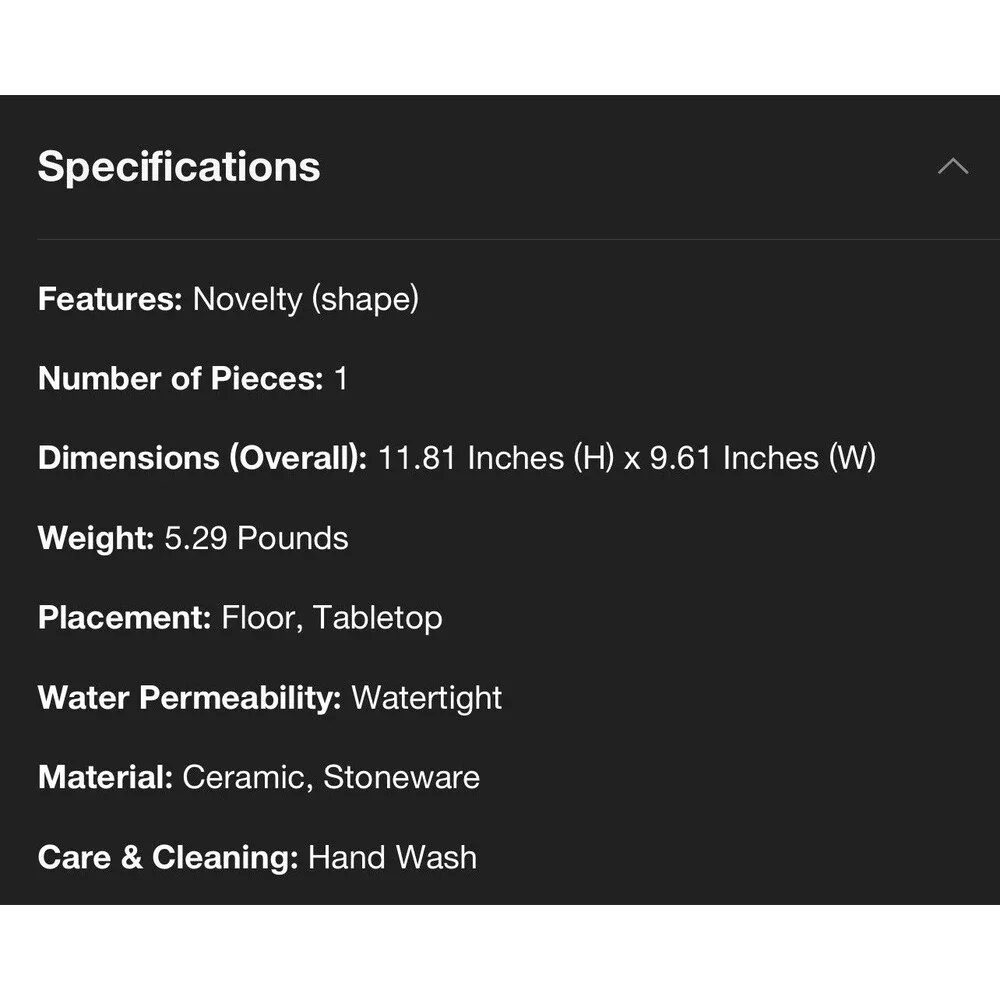Select the Water Permeability label
This screenshot has width=1000, height=1000.
tap(190, 698)
